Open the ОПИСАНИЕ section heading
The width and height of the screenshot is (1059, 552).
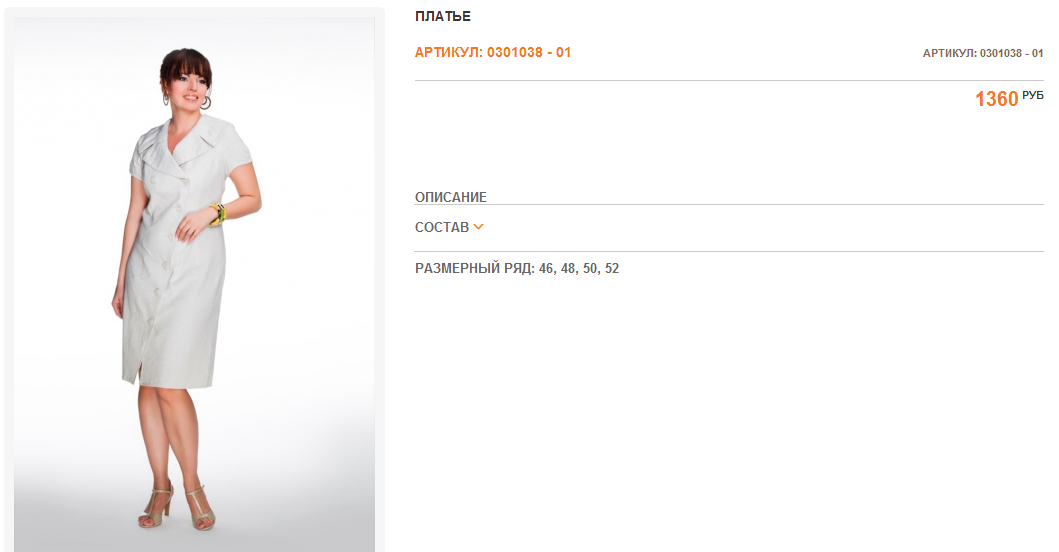pos(450,197)
